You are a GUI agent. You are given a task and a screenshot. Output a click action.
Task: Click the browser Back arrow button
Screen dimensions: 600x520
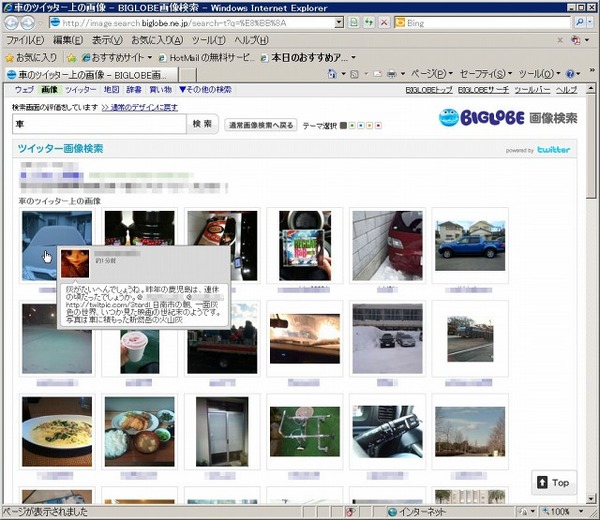(x=11, y=23)
